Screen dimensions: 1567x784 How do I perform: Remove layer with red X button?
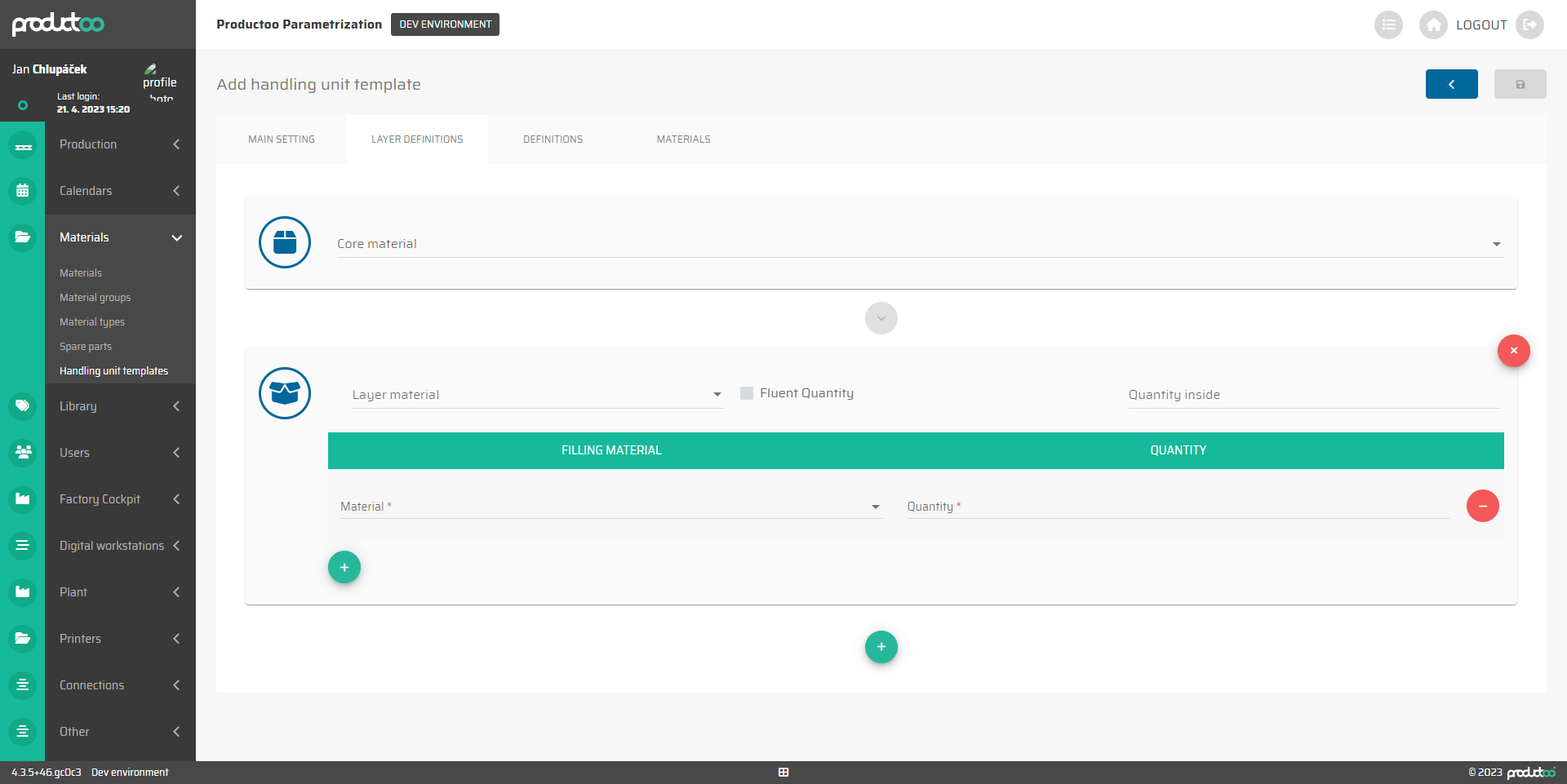coord(1513,351)
